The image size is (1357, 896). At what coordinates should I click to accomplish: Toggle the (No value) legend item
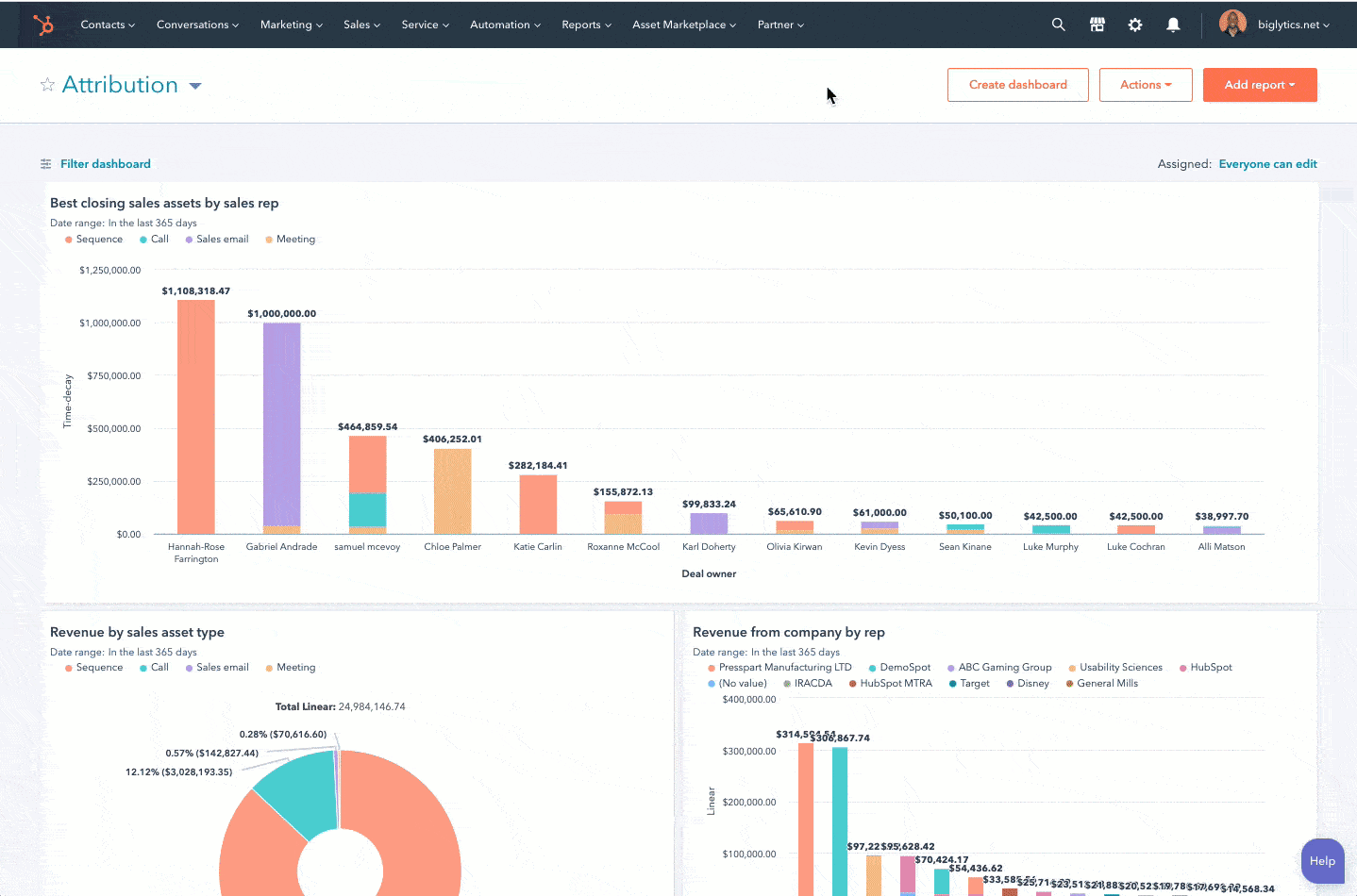(737, 684)
